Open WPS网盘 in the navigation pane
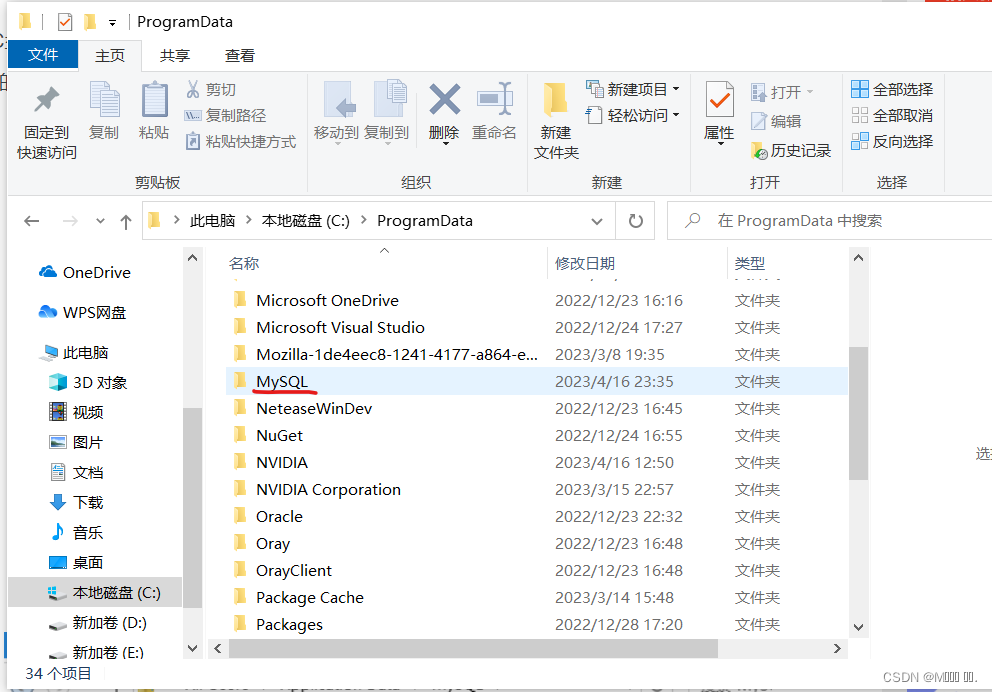 point(82,312)
